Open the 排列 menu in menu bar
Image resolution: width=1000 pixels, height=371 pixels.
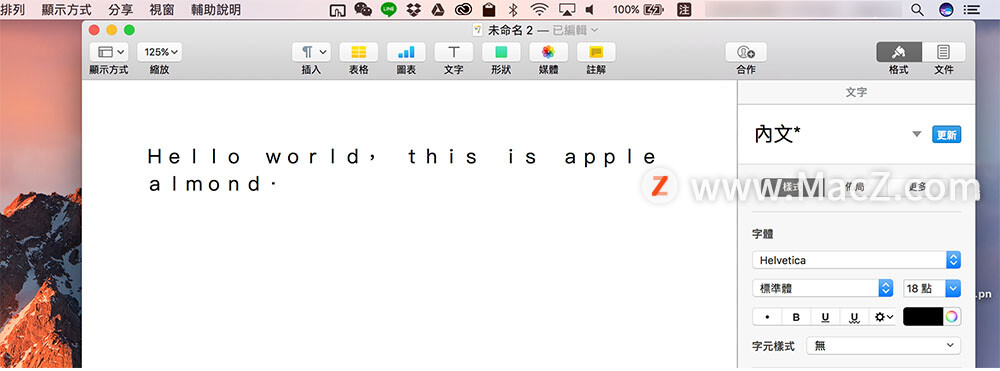click(13, 10)
